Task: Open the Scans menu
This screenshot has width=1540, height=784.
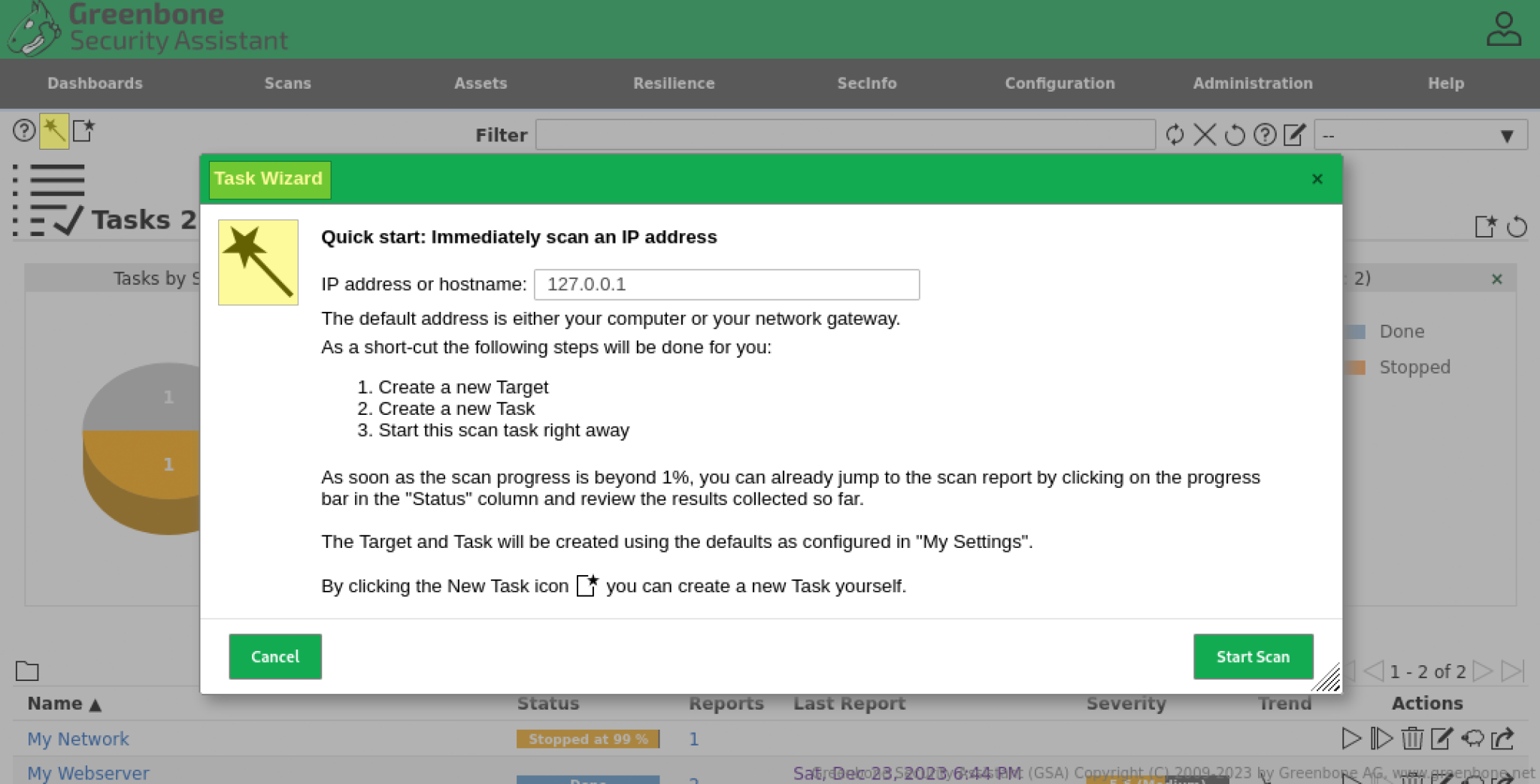Action: 287,83
